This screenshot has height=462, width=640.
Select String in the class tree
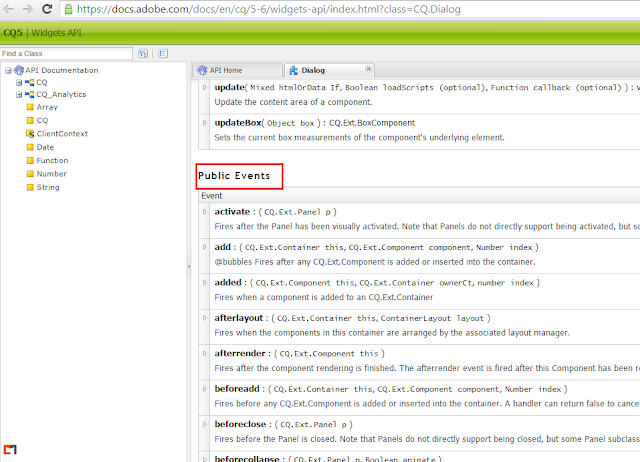tap(48, 187)
